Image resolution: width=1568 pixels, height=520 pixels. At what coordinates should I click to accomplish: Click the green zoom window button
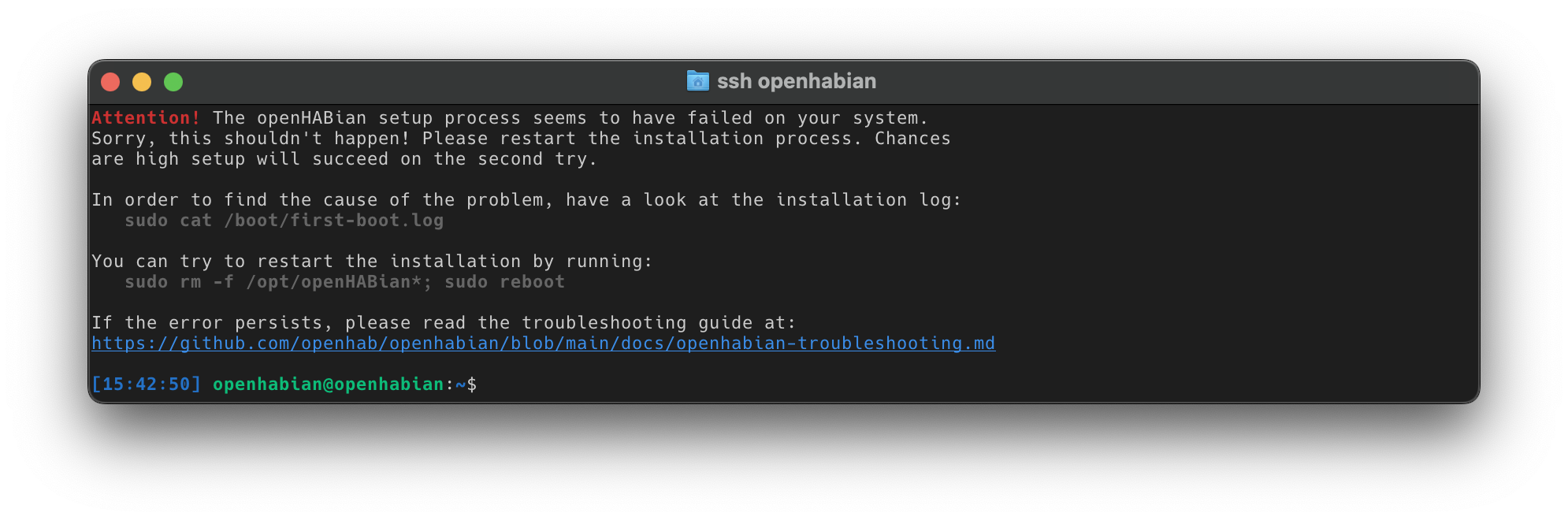173,80
